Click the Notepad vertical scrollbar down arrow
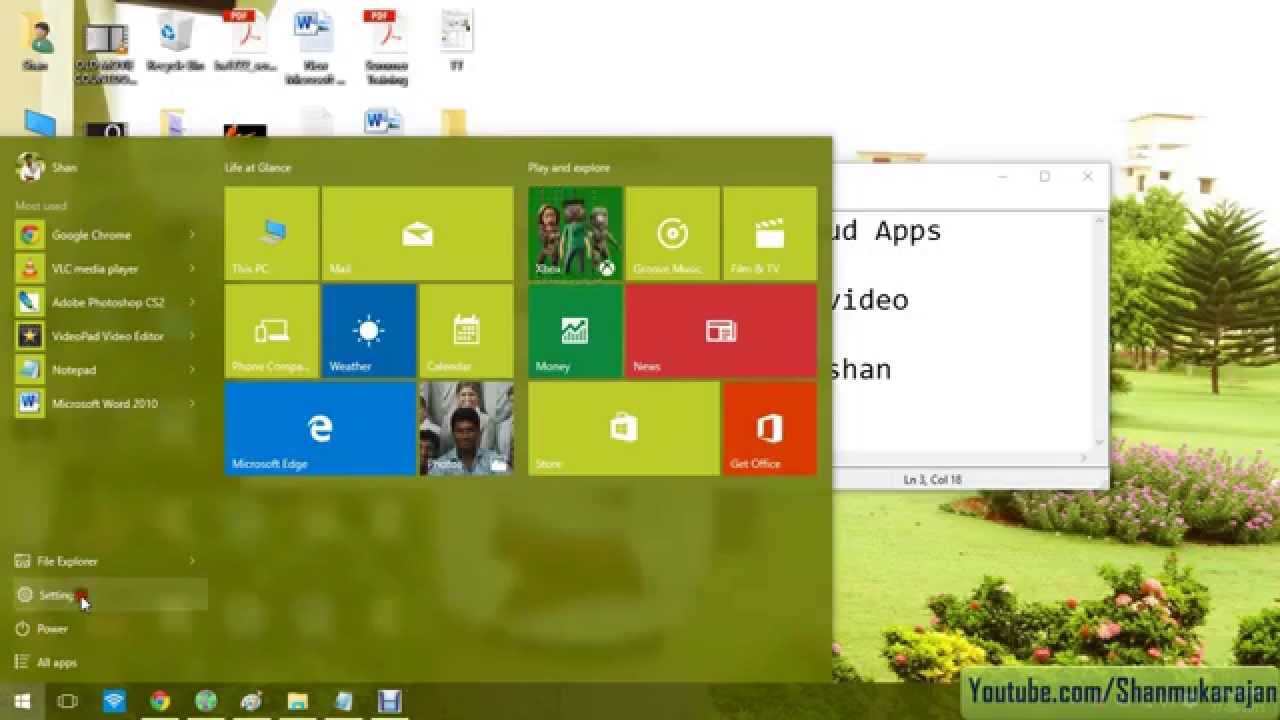Viewport: 1280px width, 720px height. click(x=1100, y=441)
